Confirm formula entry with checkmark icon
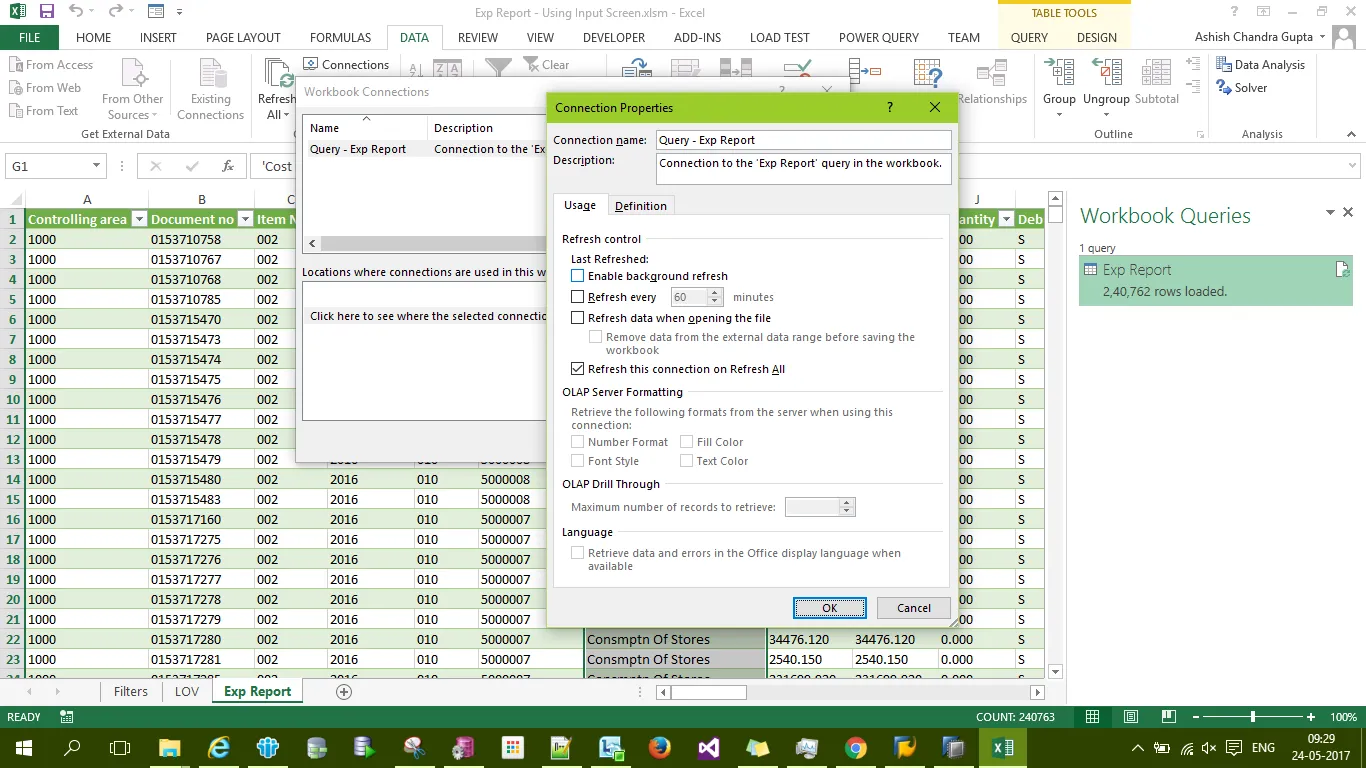This screenshot has width=1366, height=768. (191, 166)
